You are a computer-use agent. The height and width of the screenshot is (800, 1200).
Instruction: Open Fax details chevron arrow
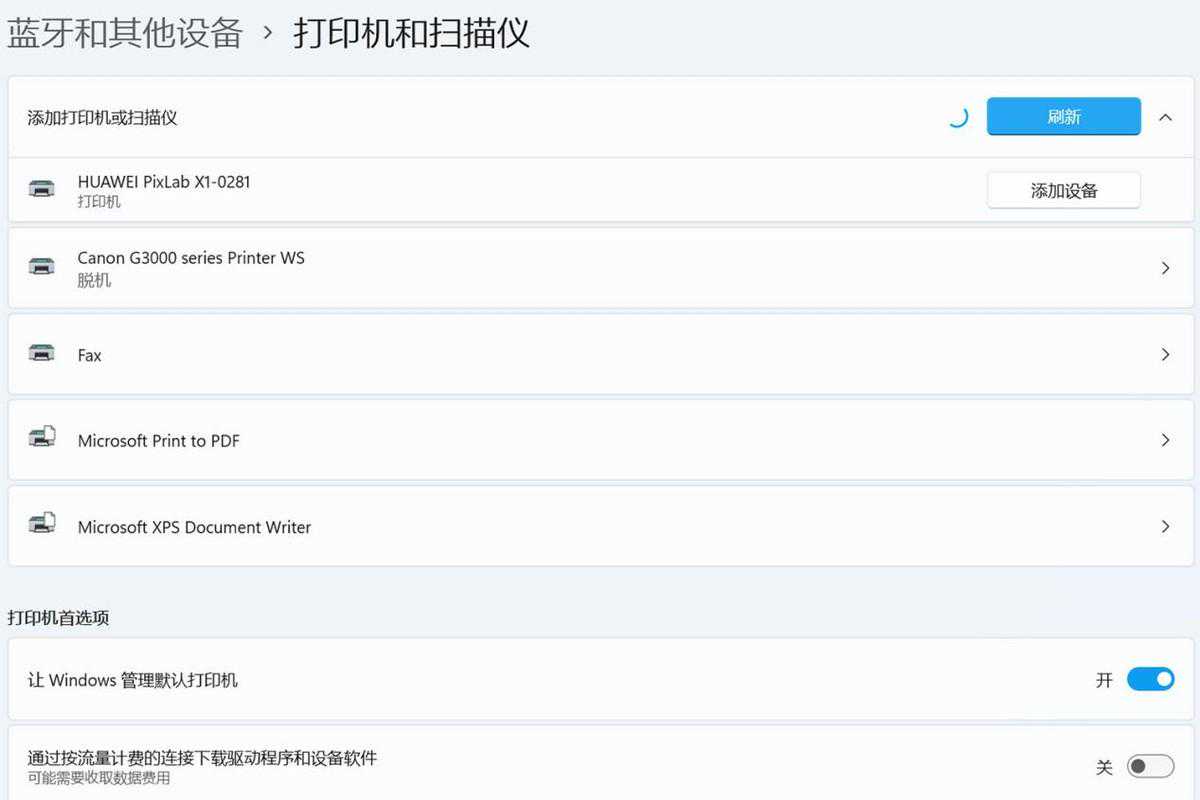pyautogui.click(x=1165, y=354)
